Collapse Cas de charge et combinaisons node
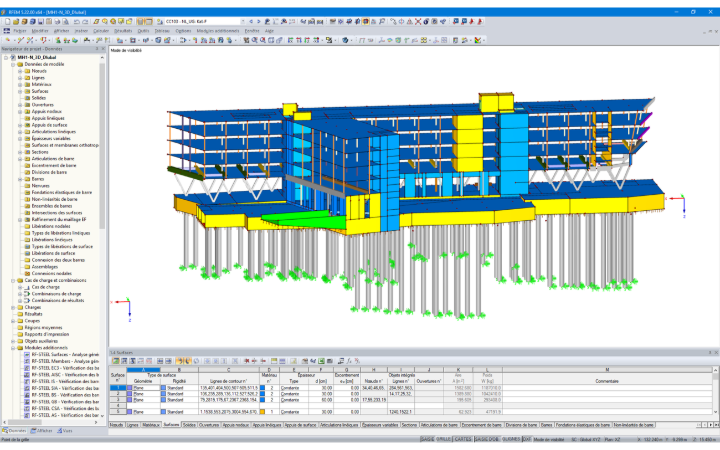 (13, 280)
